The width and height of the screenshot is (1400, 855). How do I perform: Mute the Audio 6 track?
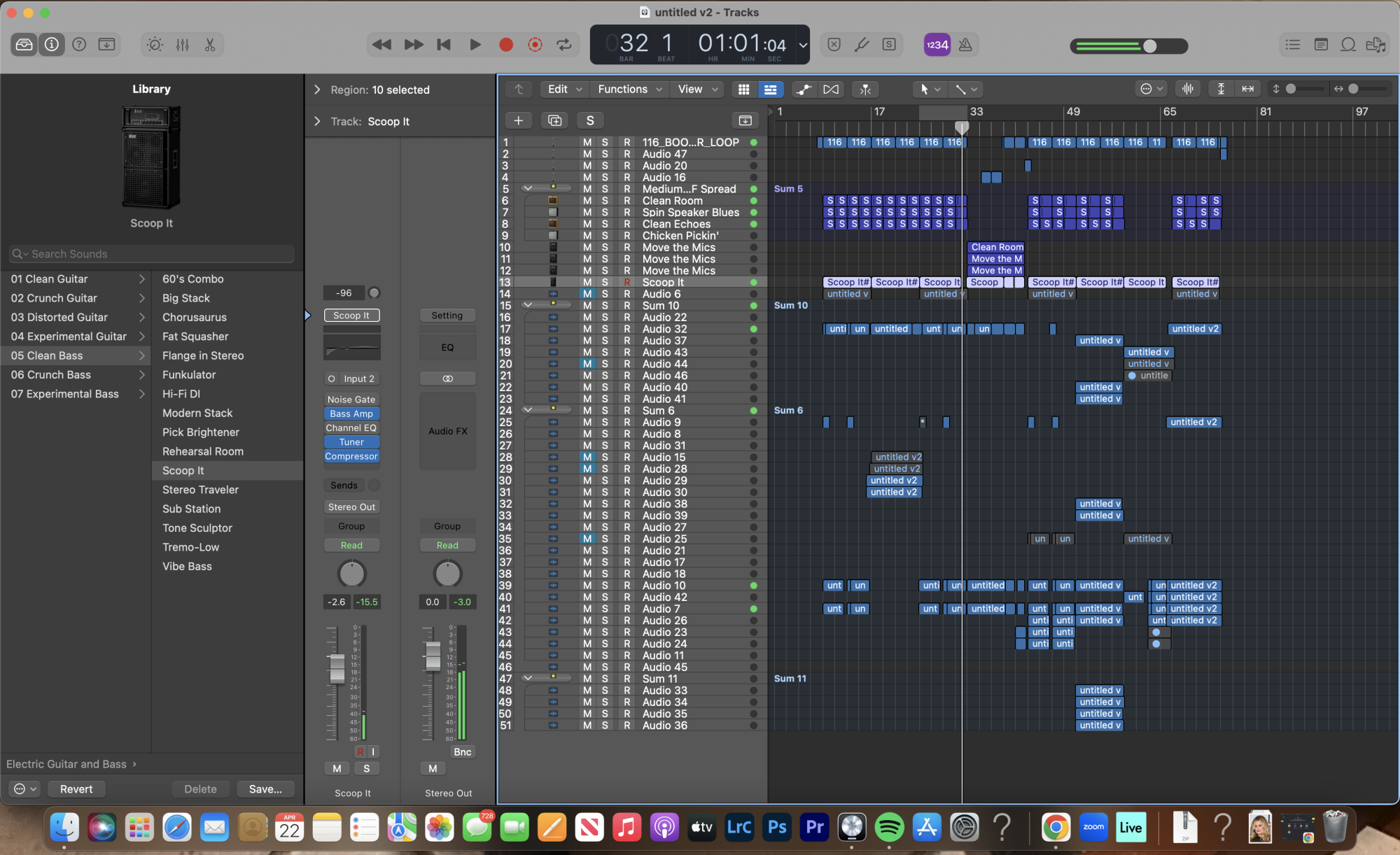tap(587, 294)
